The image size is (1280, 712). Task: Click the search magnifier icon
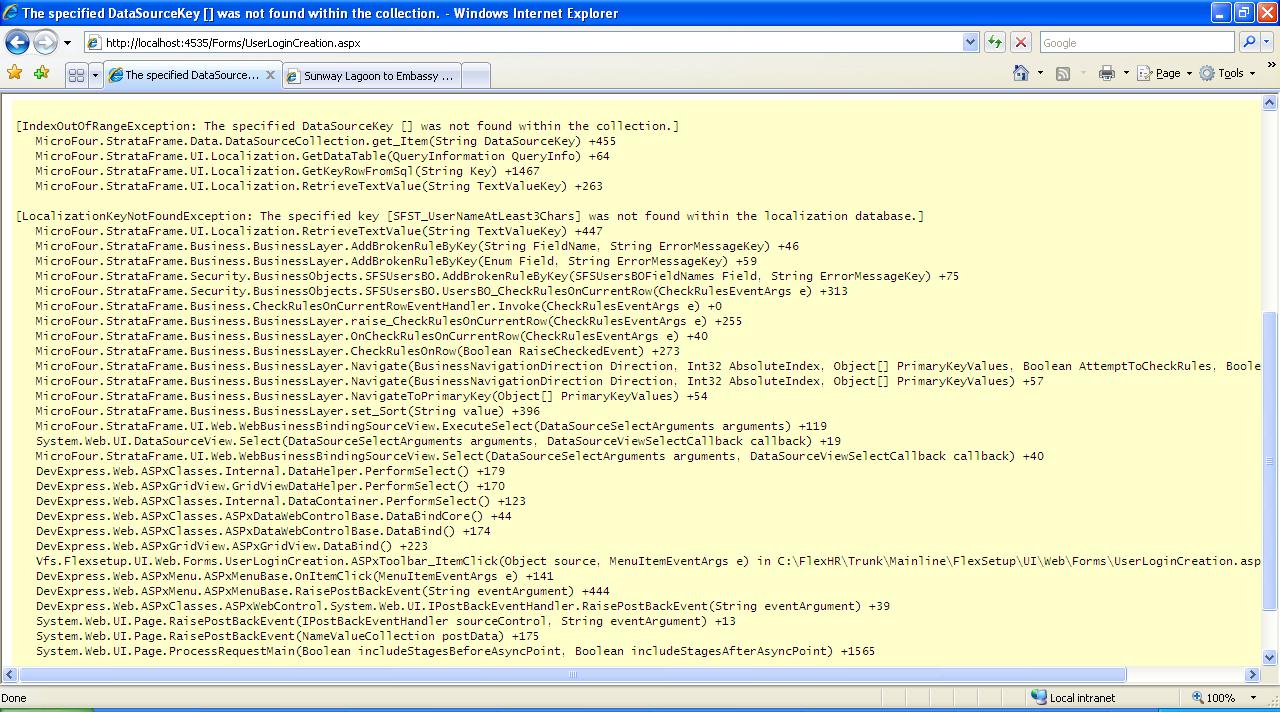1249,43
